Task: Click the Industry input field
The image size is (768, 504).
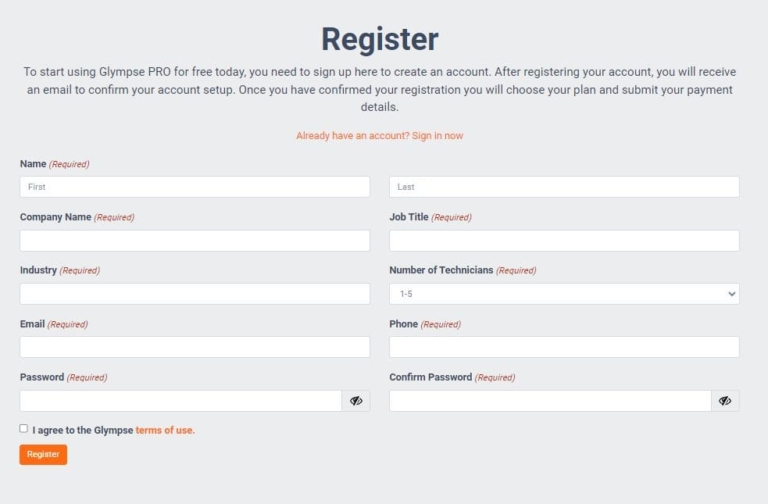Action: [x=195, y=294]
